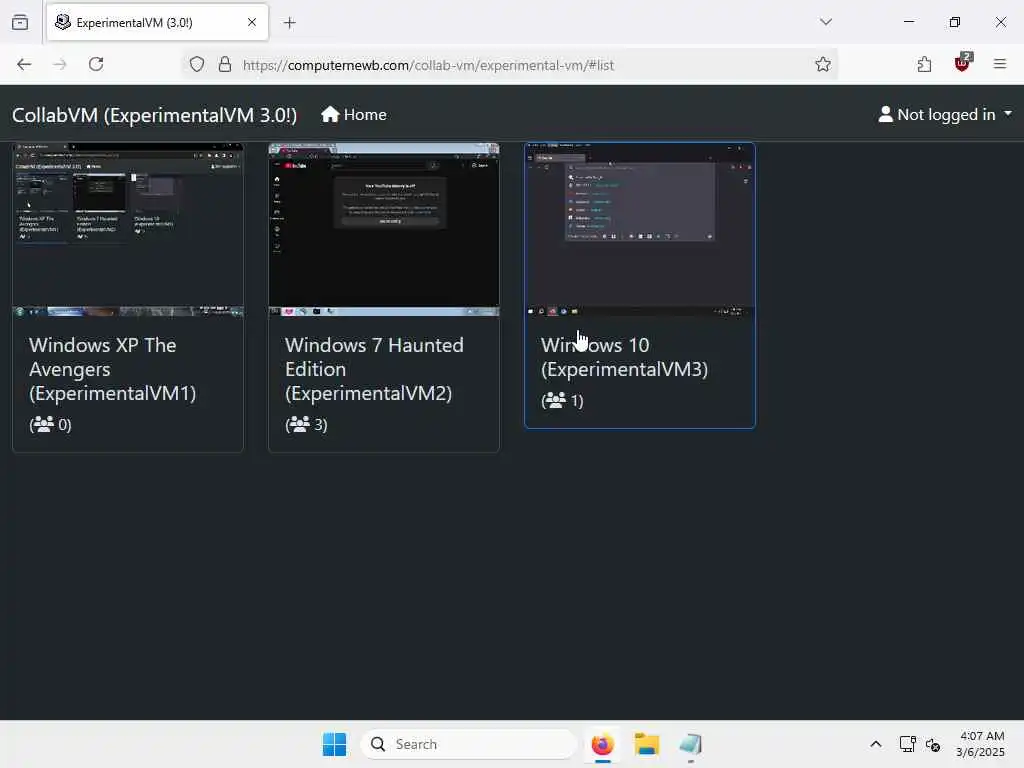
Task: Click the browser back arrow
Action: pyautogui.click(x=24, y=64)
